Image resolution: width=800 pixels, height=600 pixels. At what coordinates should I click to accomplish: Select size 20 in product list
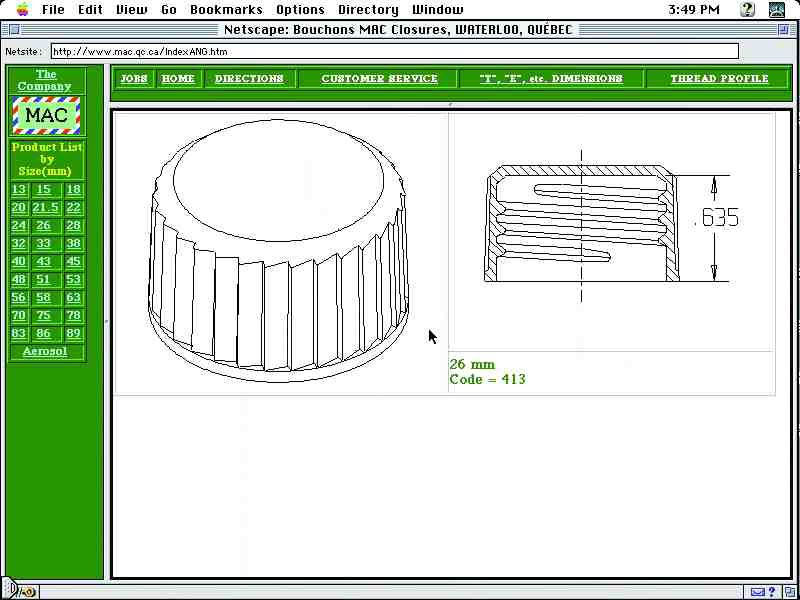click(x=19, y=208)
